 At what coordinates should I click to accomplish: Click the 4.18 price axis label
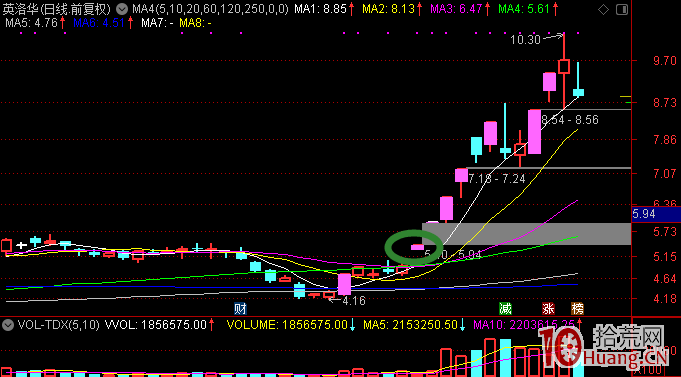(x=665, y=299)
